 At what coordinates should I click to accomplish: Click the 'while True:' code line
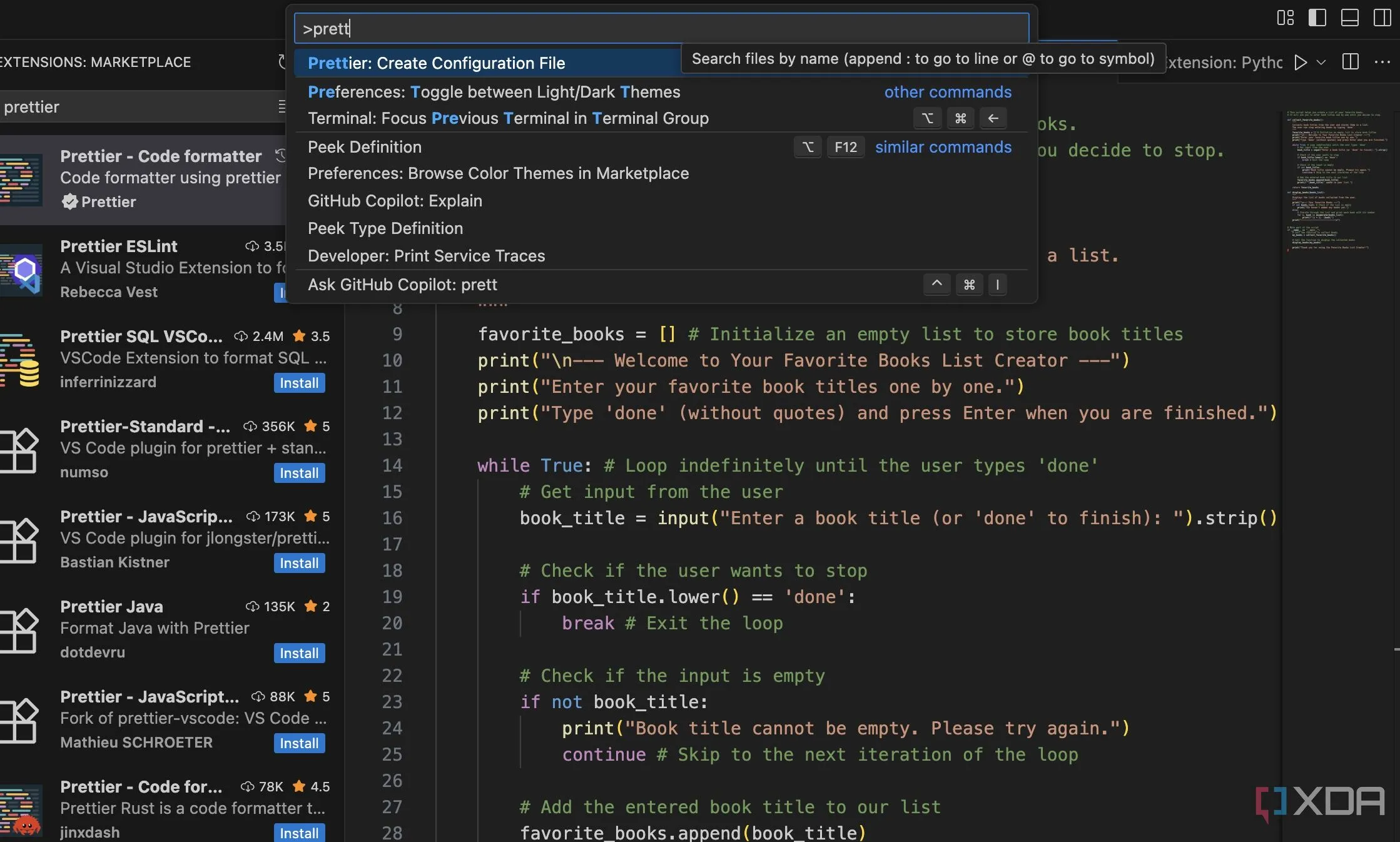(x=788, y=465)
